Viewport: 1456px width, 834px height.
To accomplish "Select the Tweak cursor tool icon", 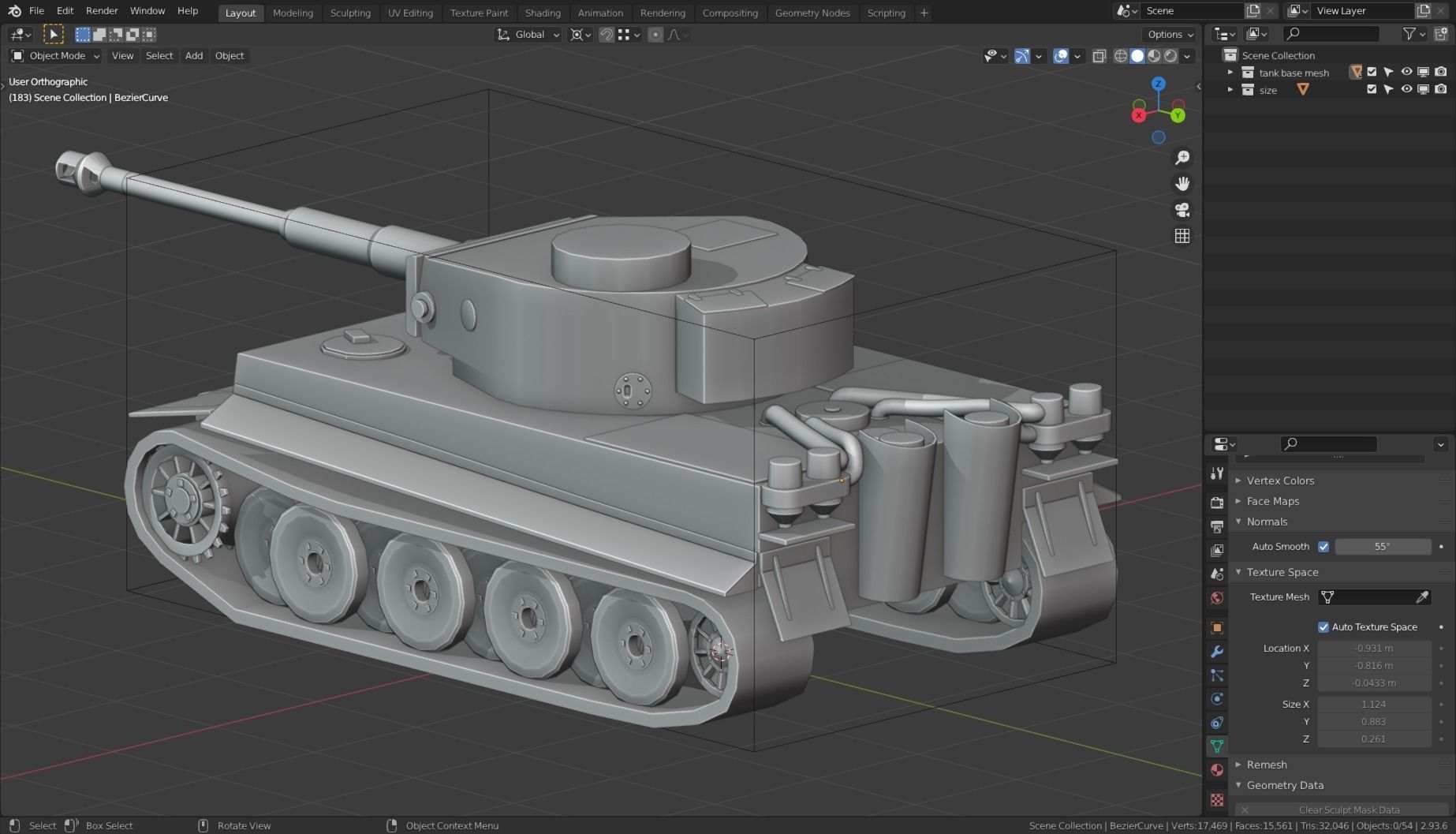I will [53, 34].
